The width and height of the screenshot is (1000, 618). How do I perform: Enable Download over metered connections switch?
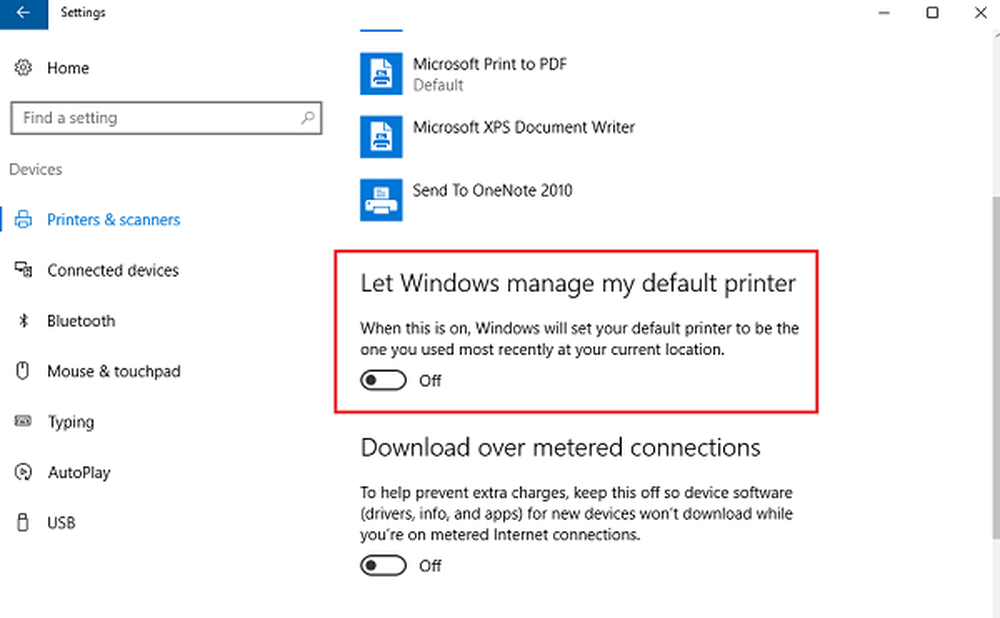tap(384, 566)
